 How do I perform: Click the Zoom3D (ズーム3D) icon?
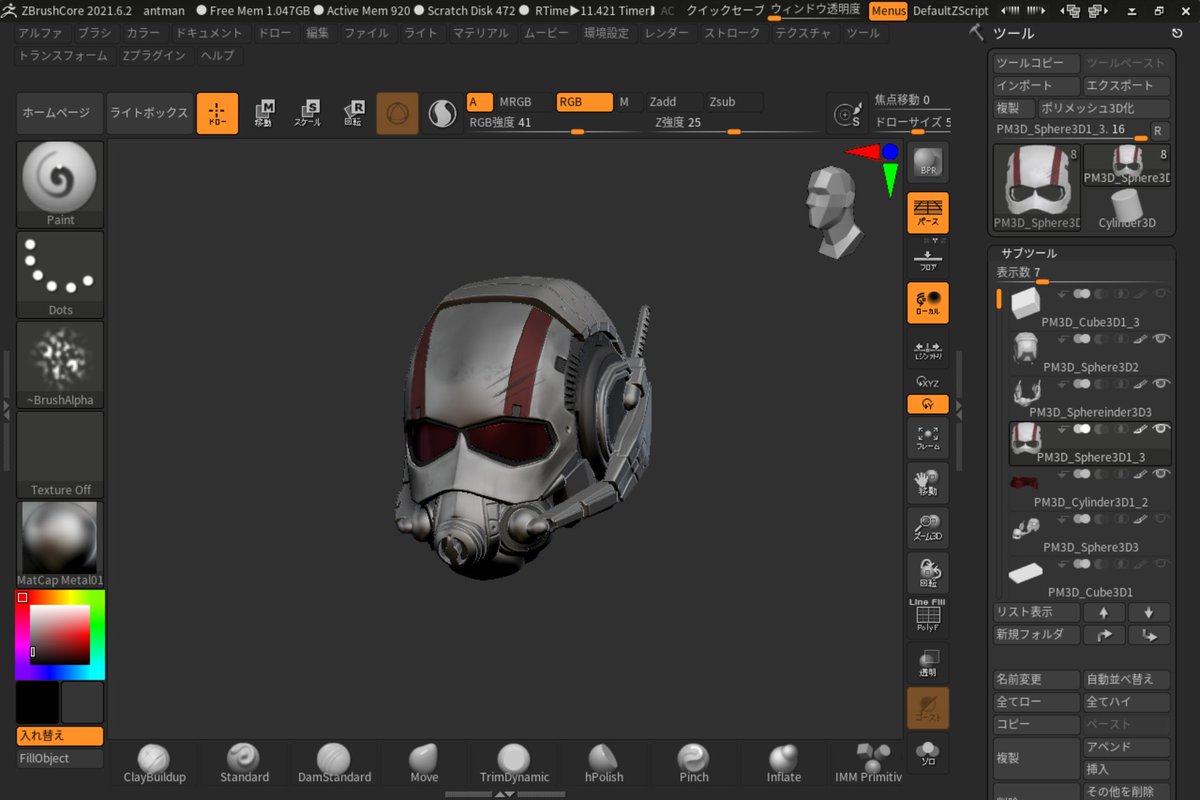tap(927, 527)
